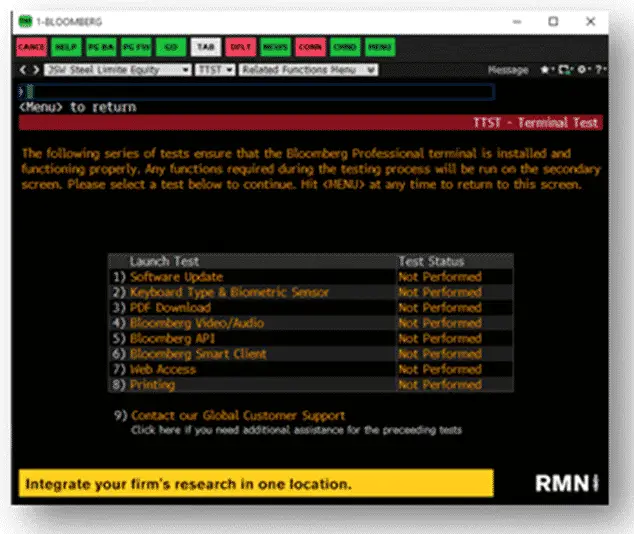Click the green HELP key button
This screenshot has width=634, height=534.
coord(66,47)
